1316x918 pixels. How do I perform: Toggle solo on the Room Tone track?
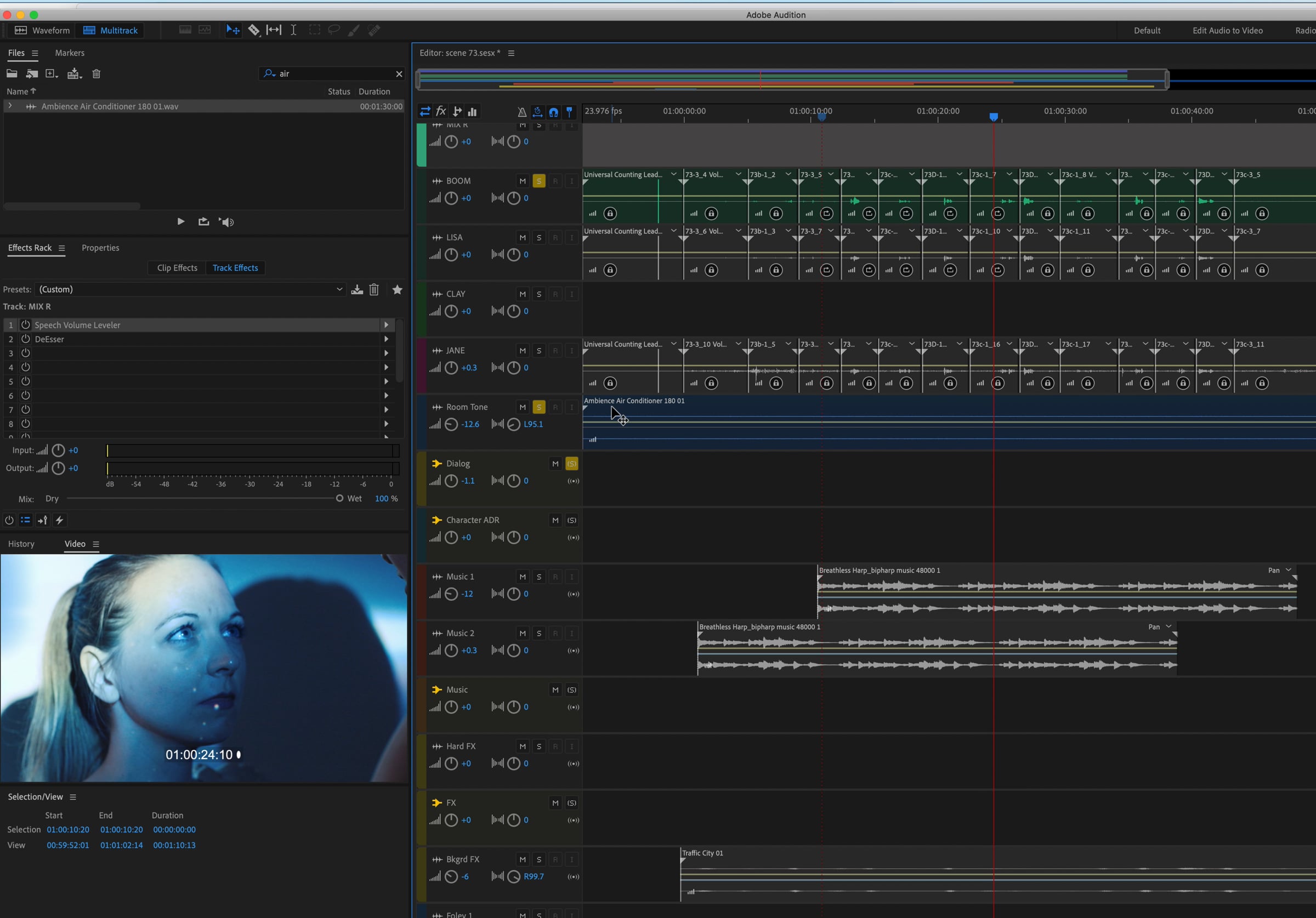pyautogui.click(x=539, y=407)
